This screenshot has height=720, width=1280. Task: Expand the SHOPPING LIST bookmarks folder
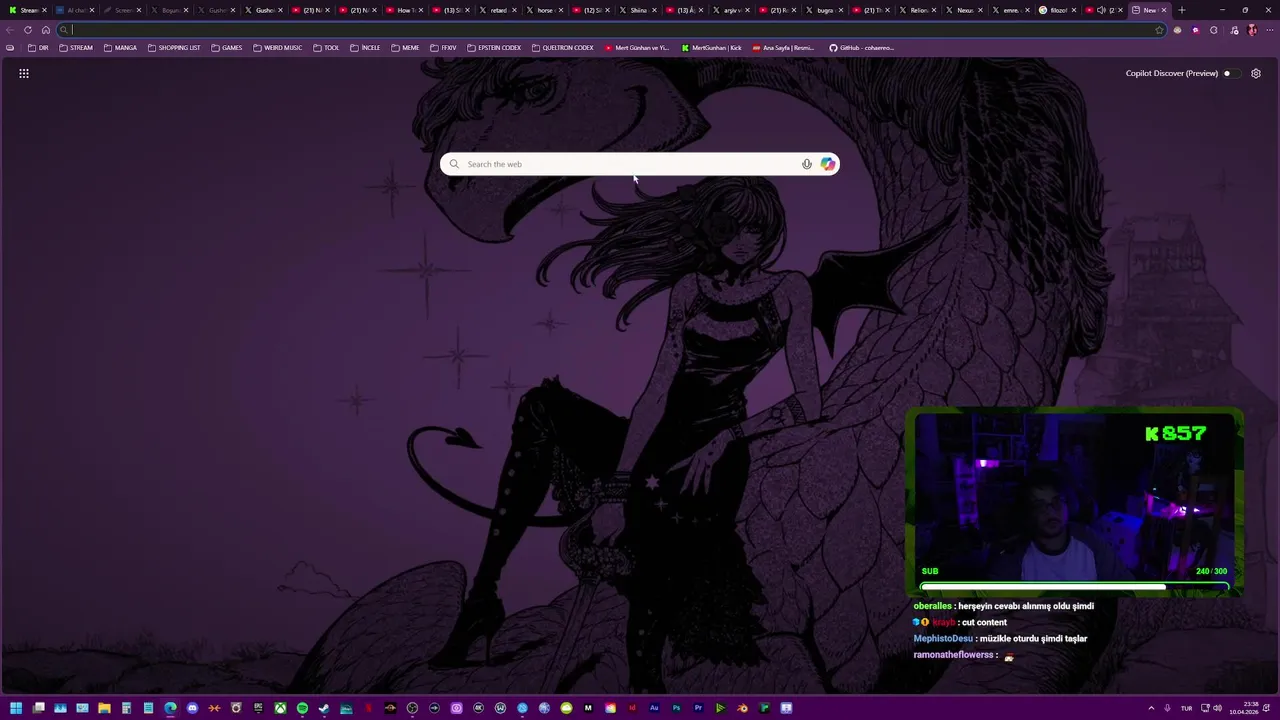tap(174, 48)
